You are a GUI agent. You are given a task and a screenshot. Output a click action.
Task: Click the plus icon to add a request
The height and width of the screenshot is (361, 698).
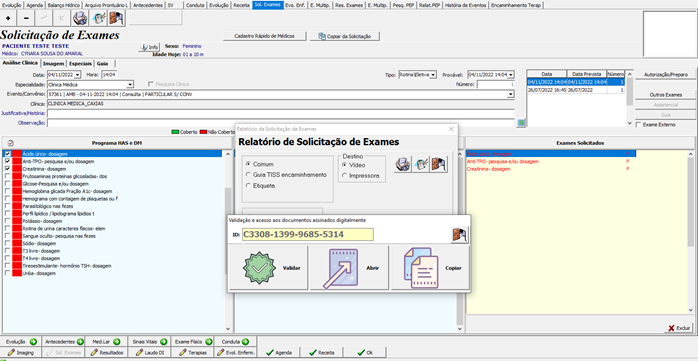point(8,18)
